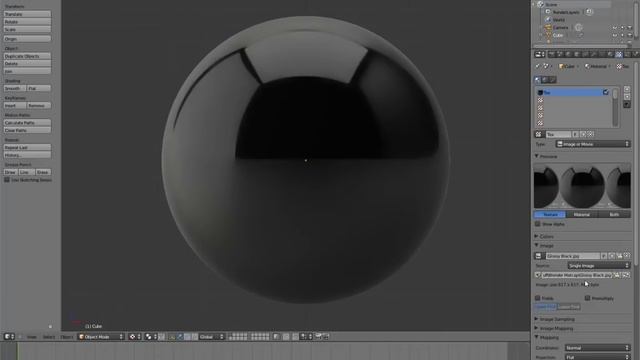640x360 pixels.
Task: Show Material preview
Action: (x=582, y=214)
